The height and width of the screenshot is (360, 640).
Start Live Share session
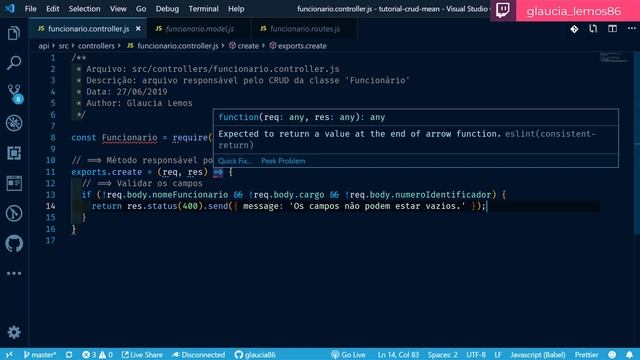click(x=142, y=355)
